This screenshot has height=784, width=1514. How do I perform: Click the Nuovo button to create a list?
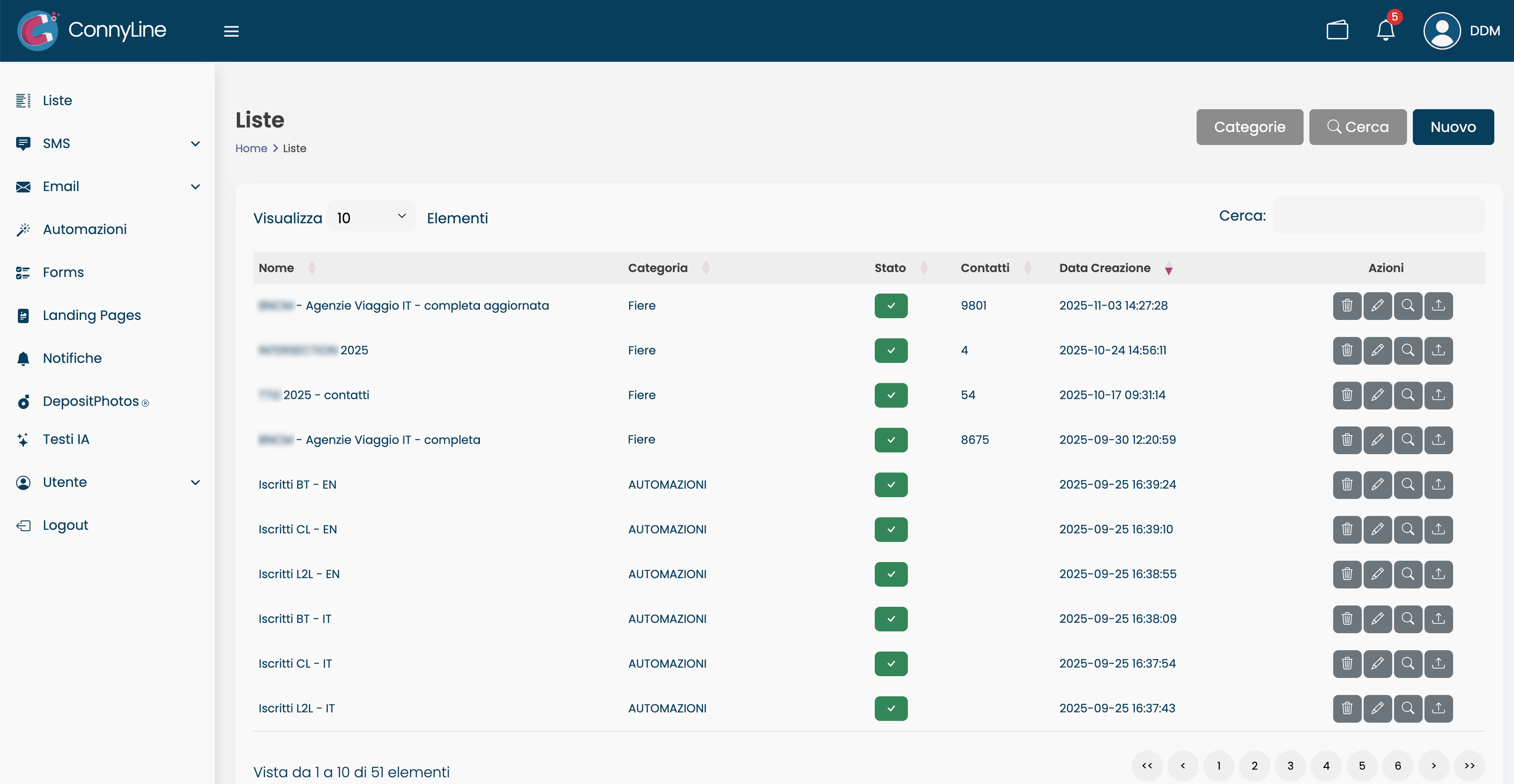[x=1453, y=127]
